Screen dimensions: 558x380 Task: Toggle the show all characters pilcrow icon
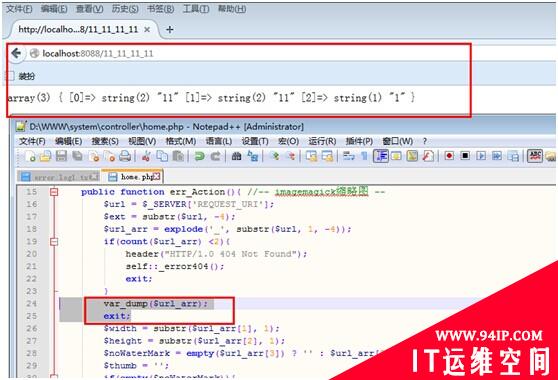364,156
